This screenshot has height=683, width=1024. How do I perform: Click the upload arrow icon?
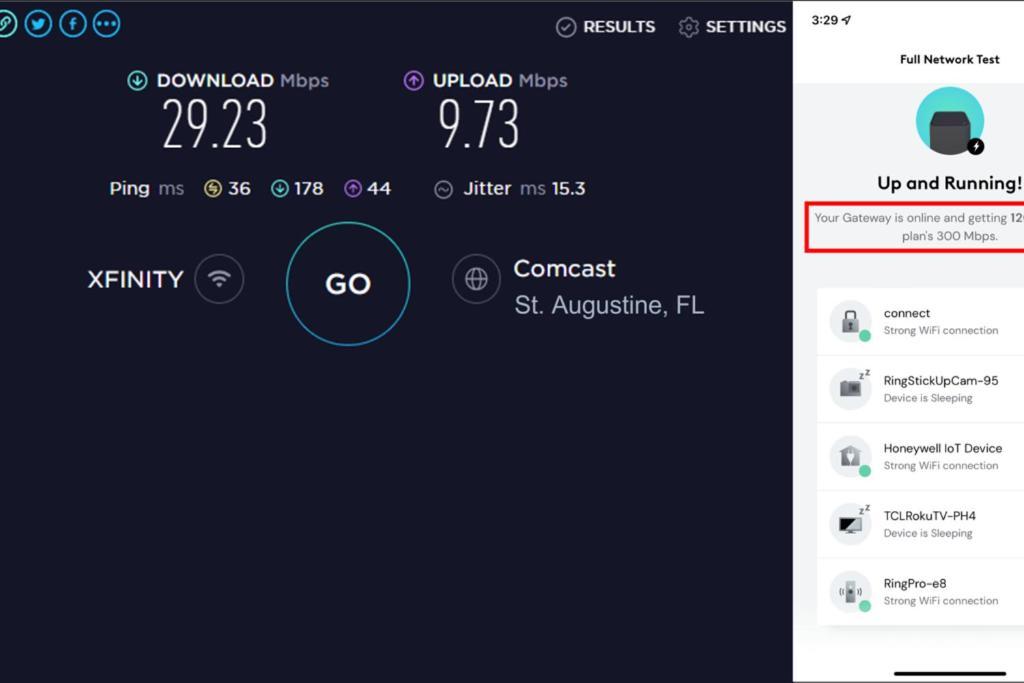(x=413, y=80)
